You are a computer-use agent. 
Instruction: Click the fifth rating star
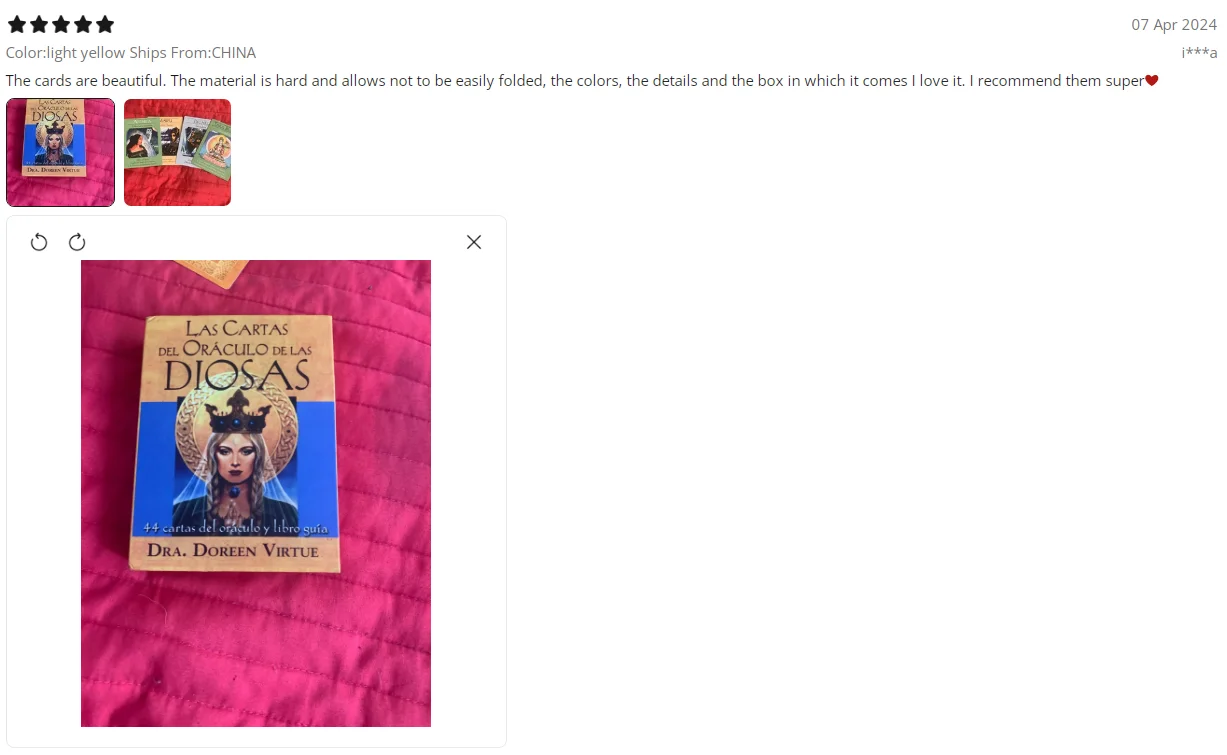coord(105,24)
